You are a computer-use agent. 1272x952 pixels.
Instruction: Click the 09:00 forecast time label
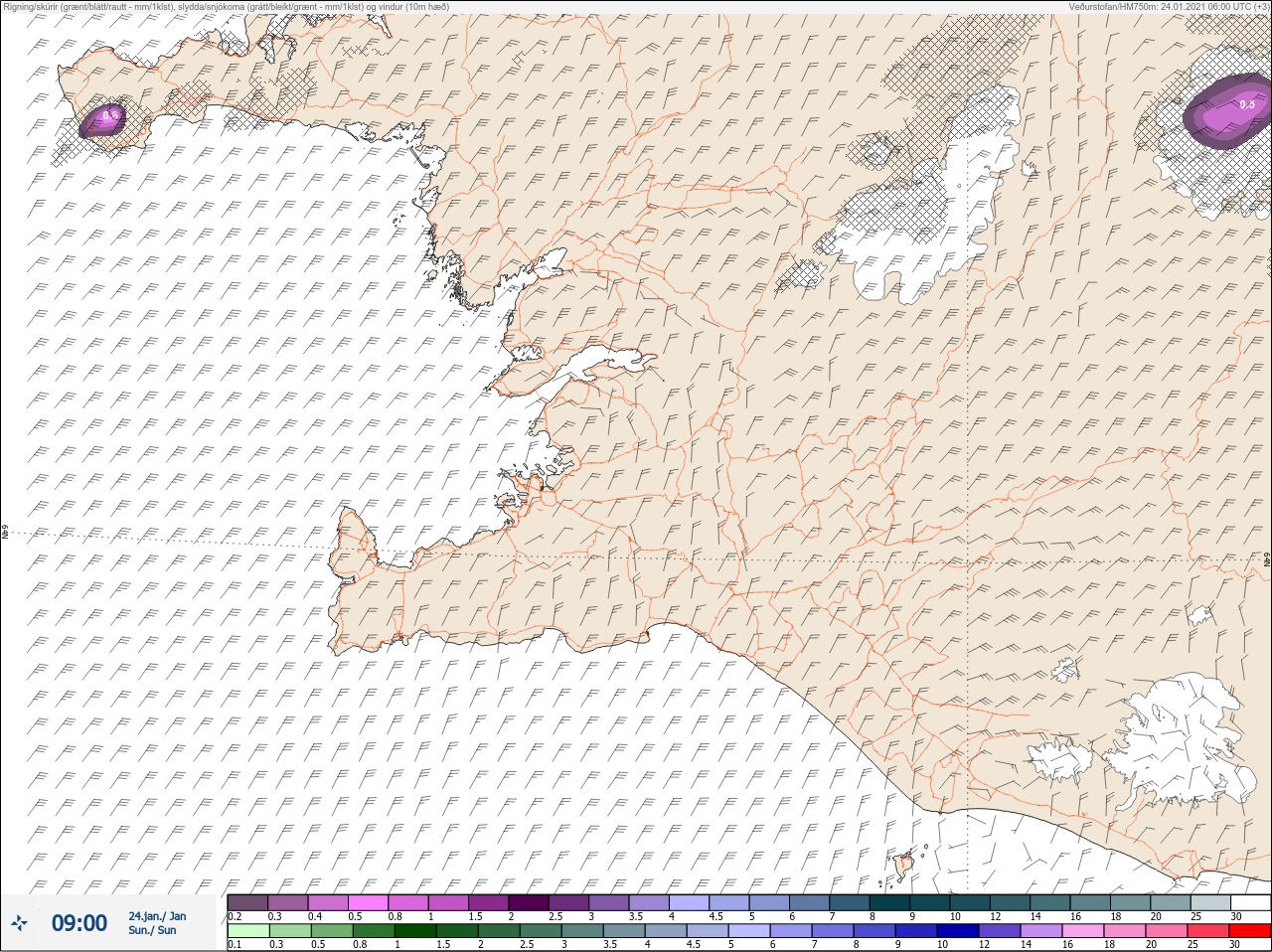click(79, 923)
